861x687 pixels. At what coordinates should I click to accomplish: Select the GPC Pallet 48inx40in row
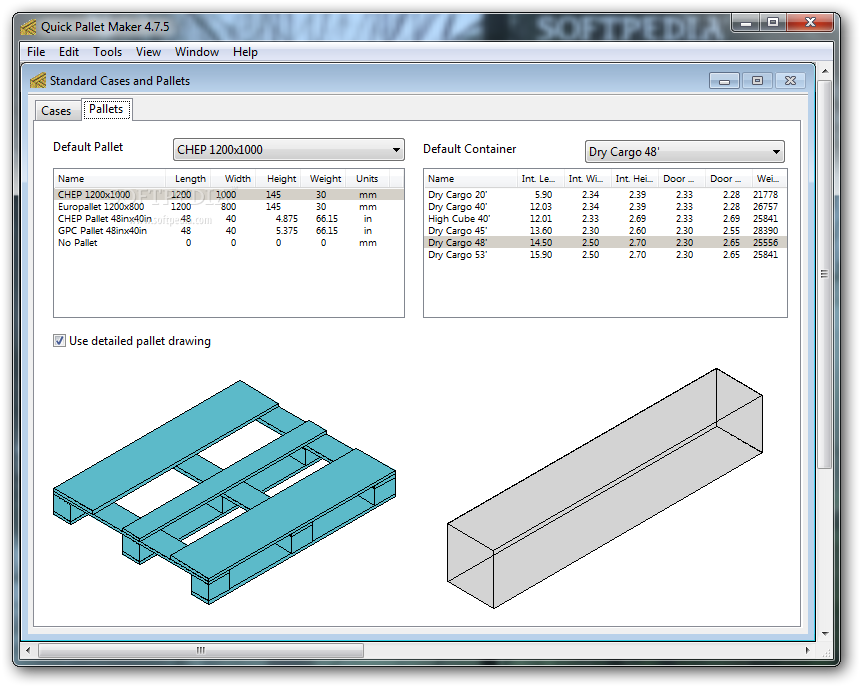229,231
